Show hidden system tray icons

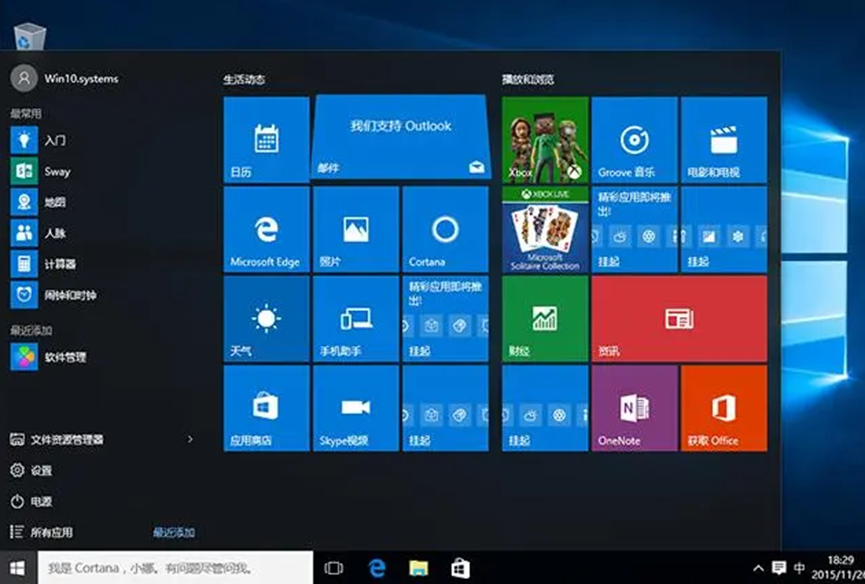click(x=759, y=568)
